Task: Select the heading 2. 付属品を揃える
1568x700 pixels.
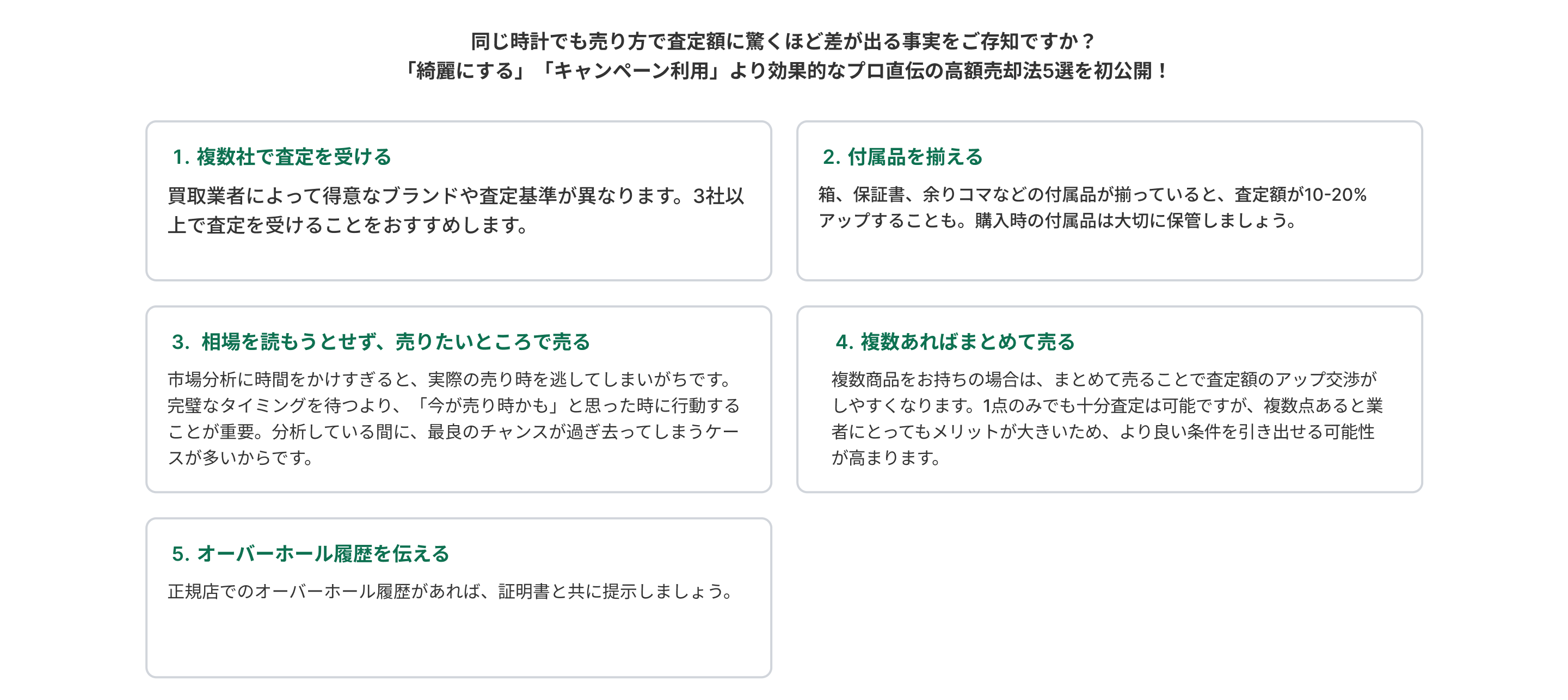Action: pos(903,157)
